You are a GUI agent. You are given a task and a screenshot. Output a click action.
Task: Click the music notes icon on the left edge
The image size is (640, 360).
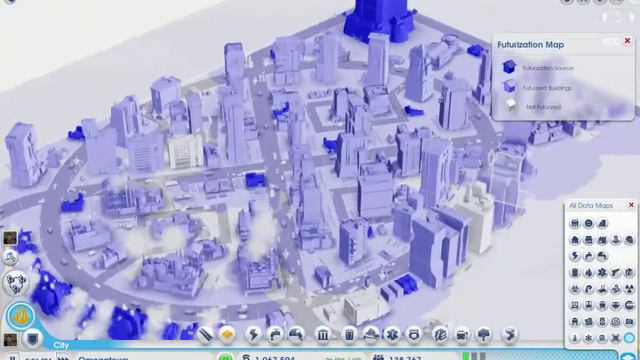pos(10,257)
